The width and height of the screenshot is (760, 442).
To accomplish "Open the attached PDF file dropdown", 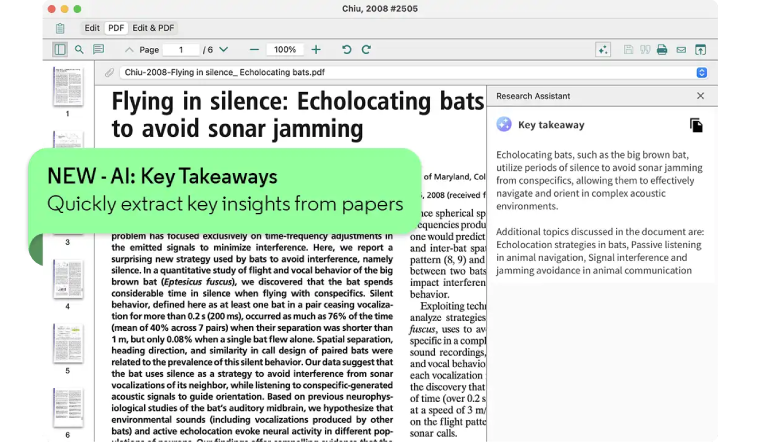I will pos(701,73).
